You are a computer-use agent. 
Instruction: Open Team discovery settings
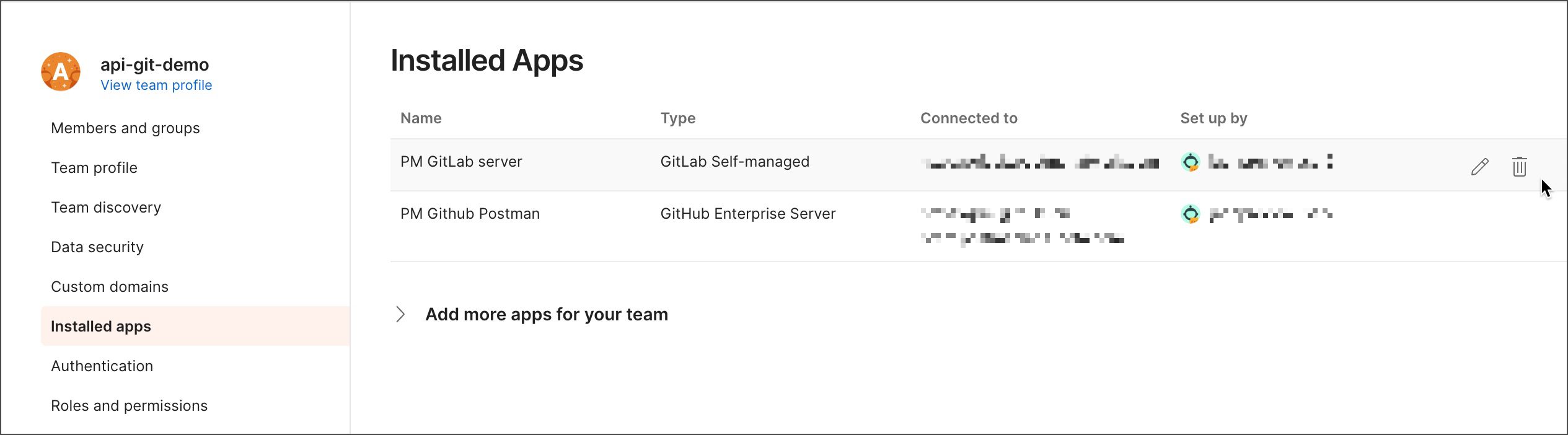pyautogui.click(x=106, y=208)
